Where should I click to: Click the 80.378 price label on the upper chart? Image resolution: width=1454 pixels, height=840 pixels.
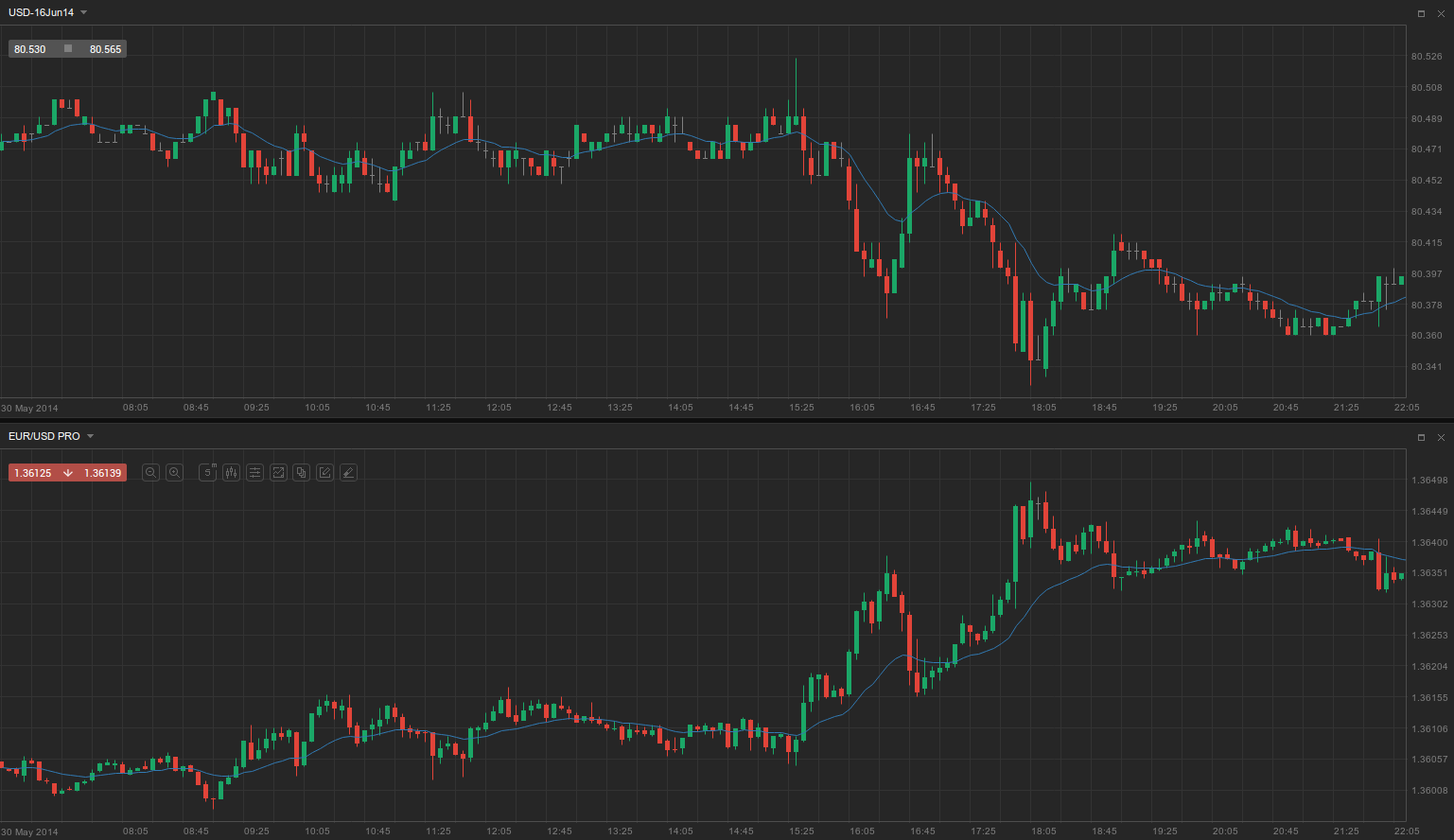coord(1427,306)
